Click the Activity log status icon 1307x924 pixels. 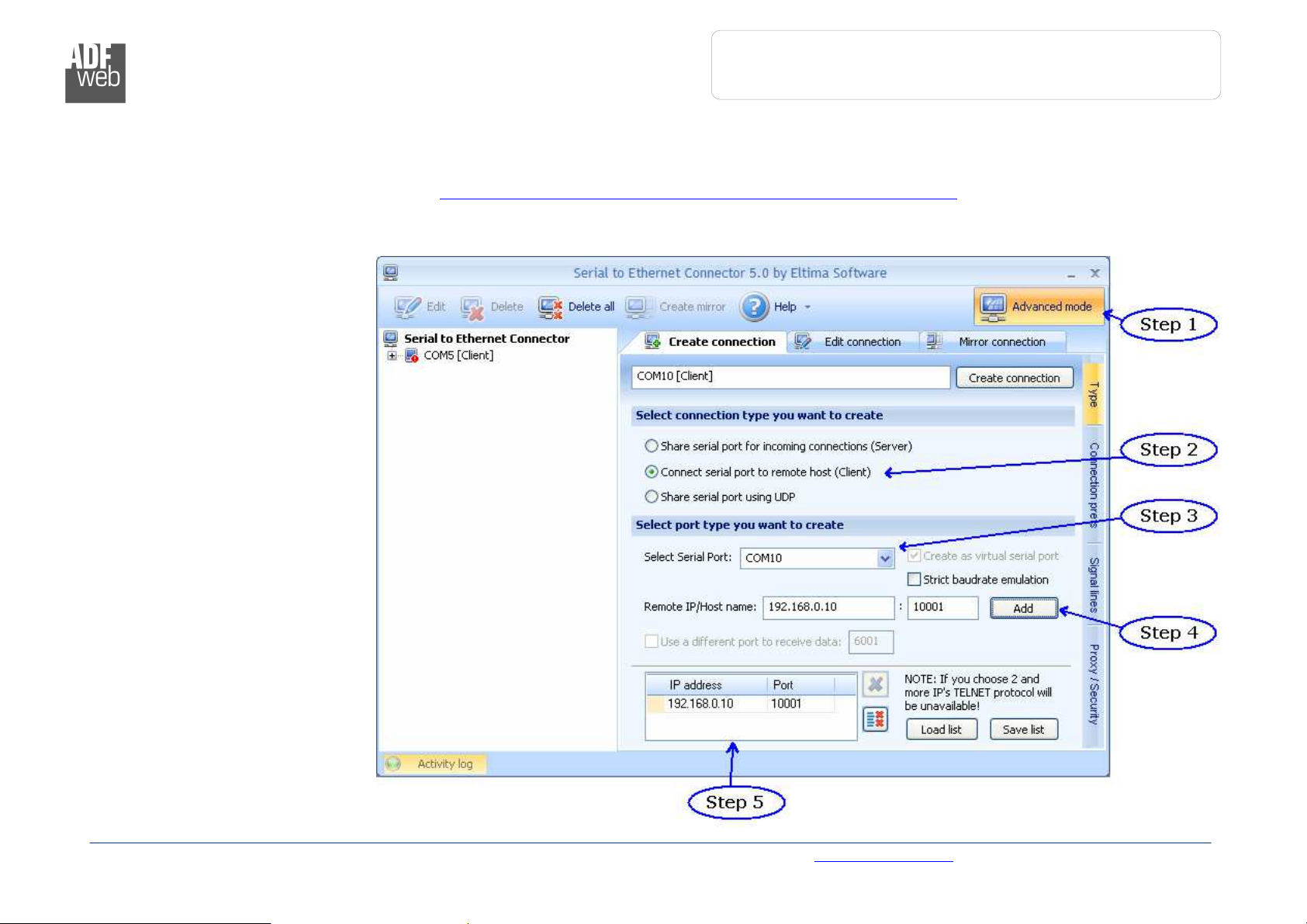coord(393,764)
